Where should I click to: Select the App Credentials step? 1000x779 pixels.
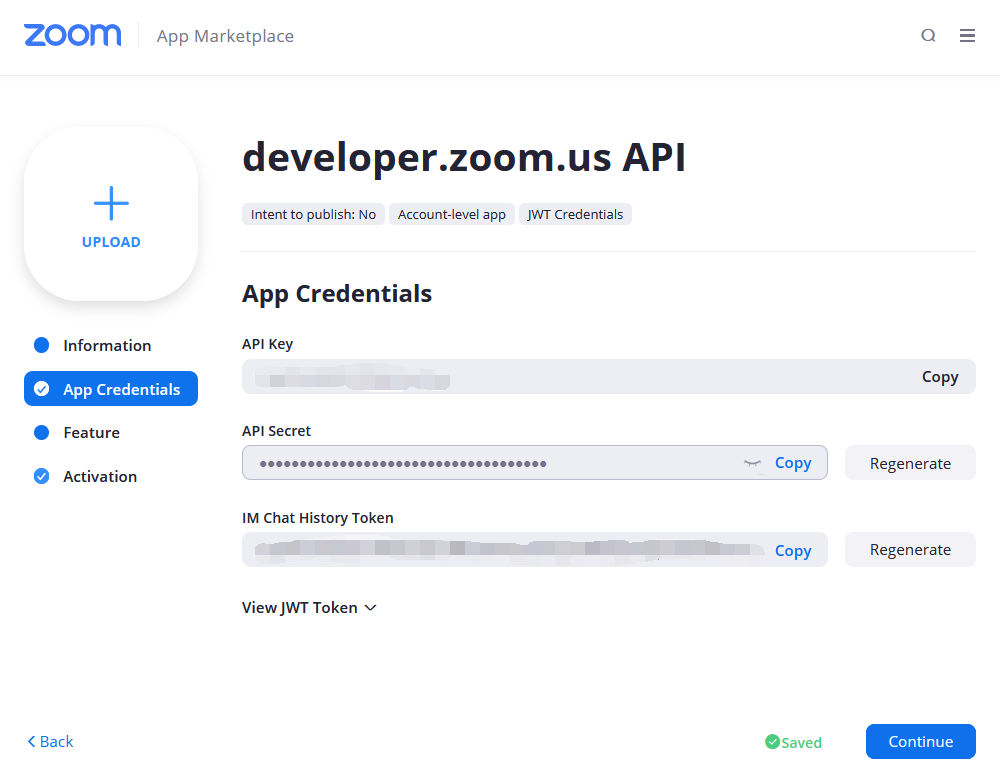tap(111, 389)
